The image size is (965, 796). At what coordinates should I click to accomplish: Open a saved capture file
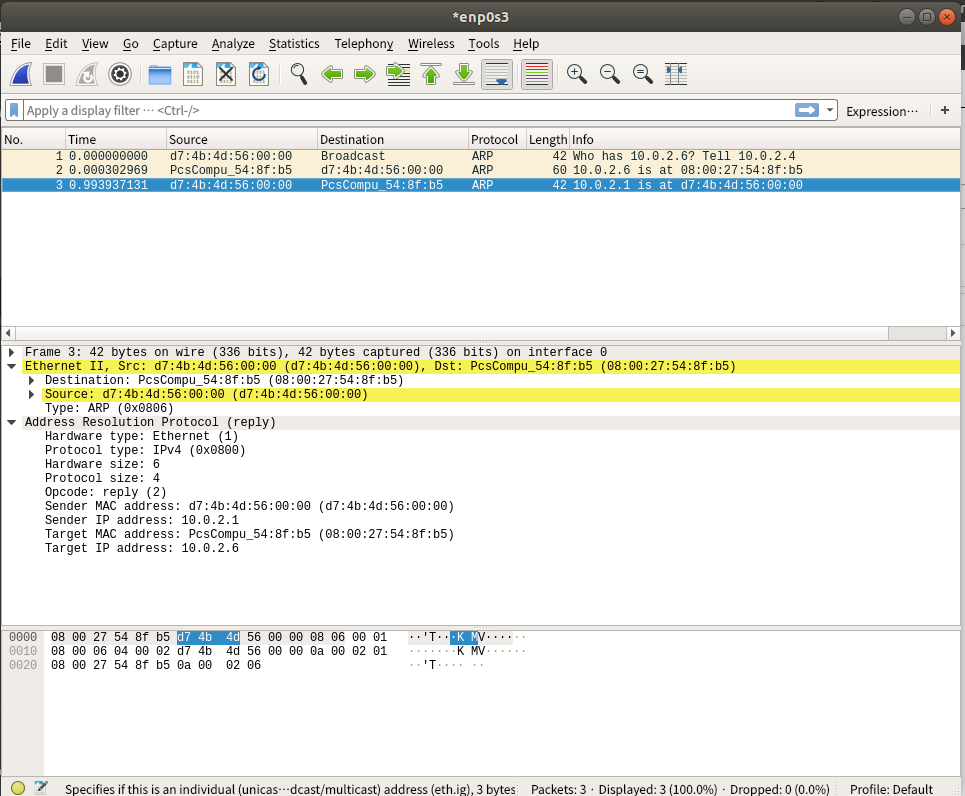point(159,74)
